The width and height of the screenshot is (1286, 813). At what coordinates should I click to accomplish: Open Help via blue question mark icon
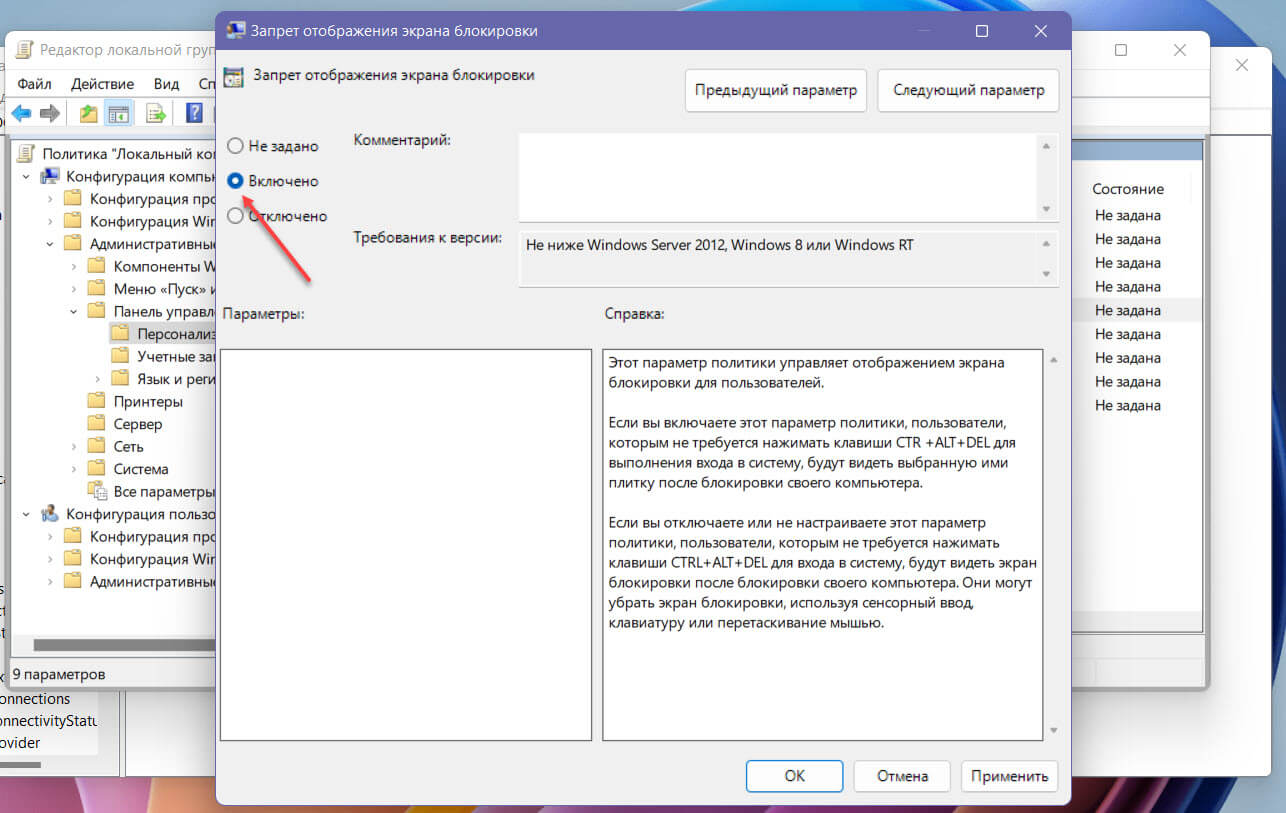click(195, 113)
